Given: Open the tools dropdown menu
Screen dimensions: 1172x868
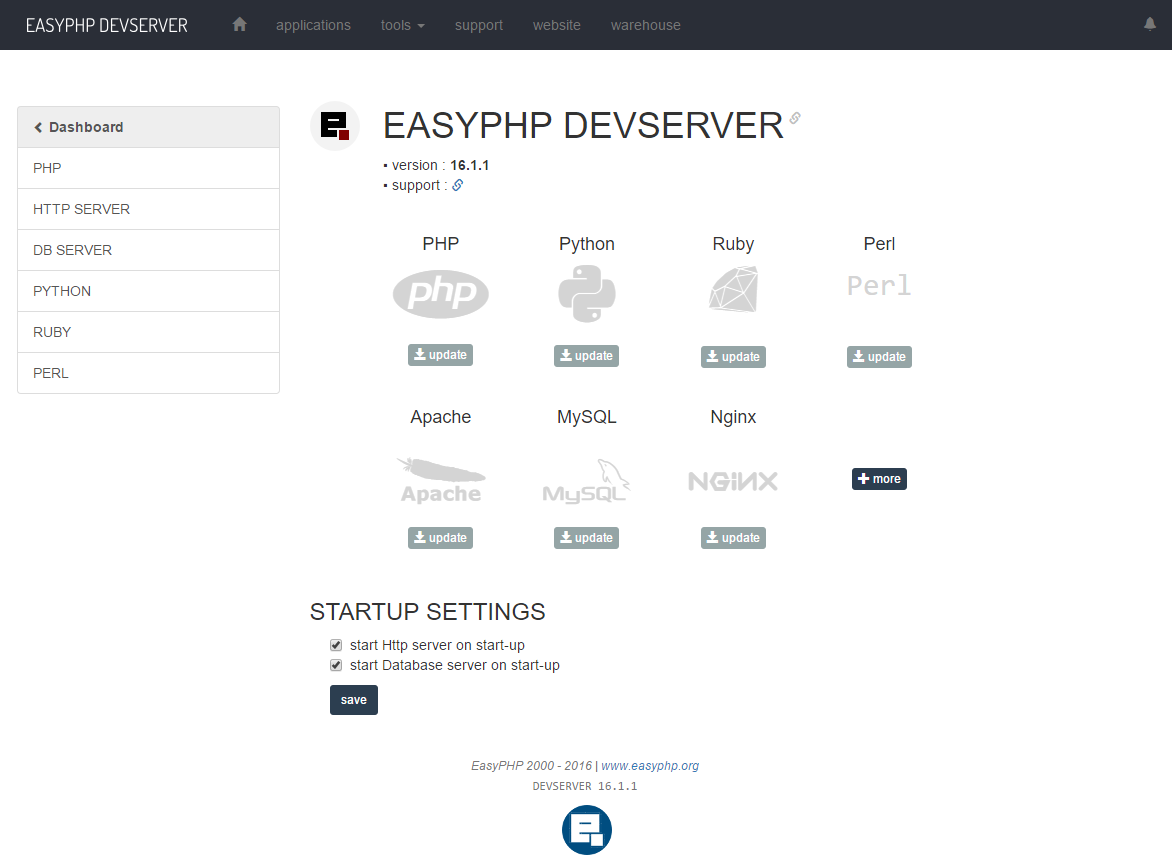Looking at the screenshot, I should (x=402, y=25).
